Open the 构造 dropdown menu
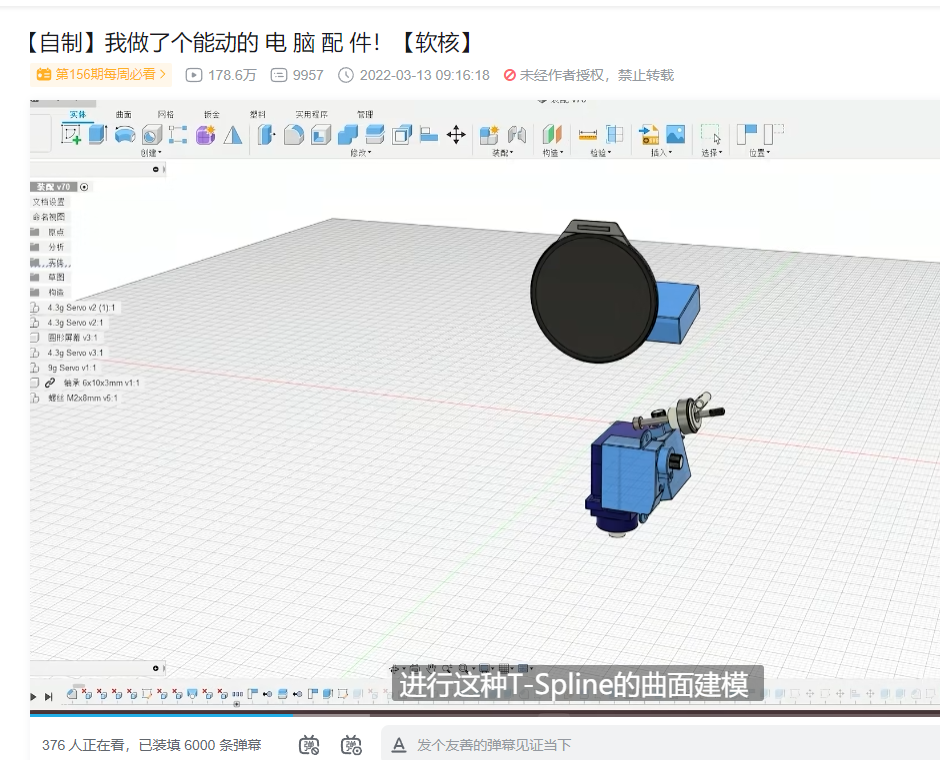The image size is (940, 760). (553, 153)
